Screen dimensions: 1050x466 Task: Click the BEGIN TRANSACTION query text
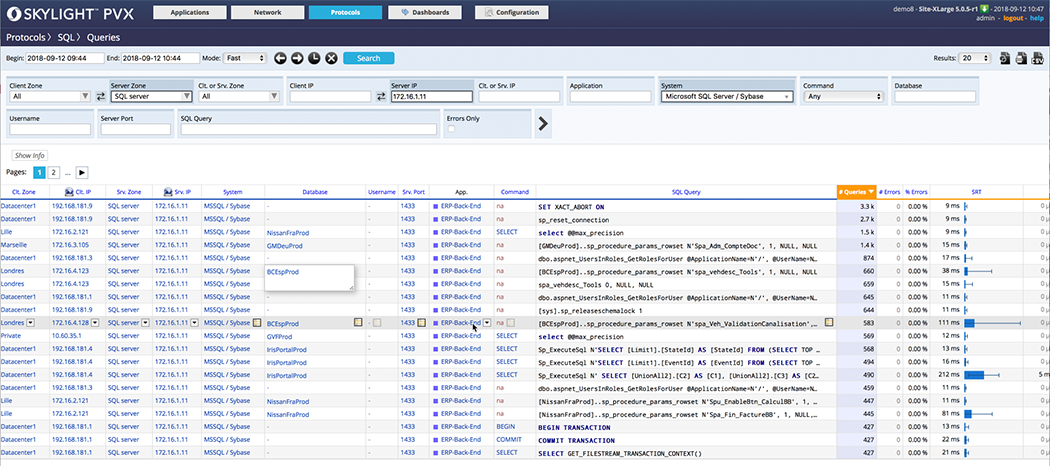(574, 427)
